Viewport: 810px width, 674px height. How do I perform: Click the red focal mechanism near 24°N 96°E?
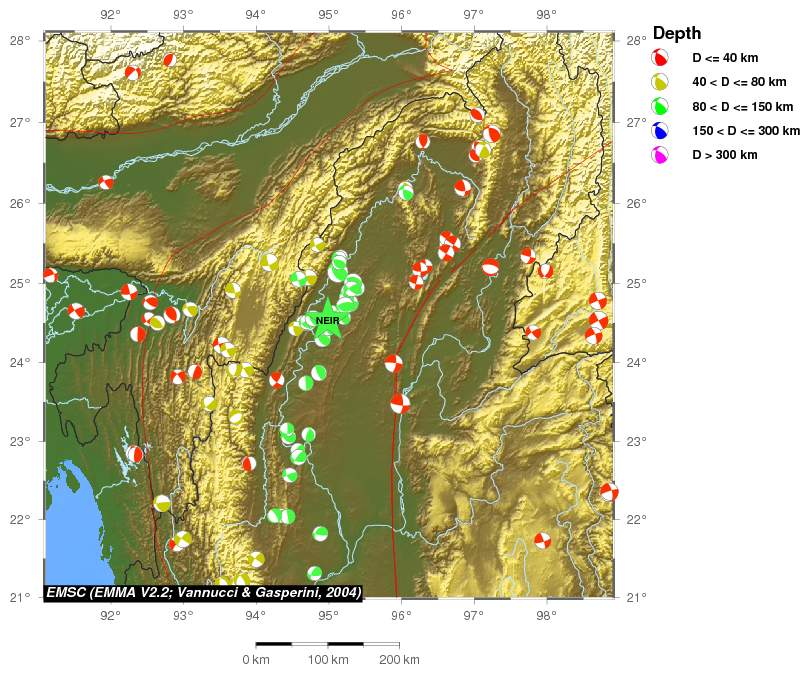pos(394,364)
